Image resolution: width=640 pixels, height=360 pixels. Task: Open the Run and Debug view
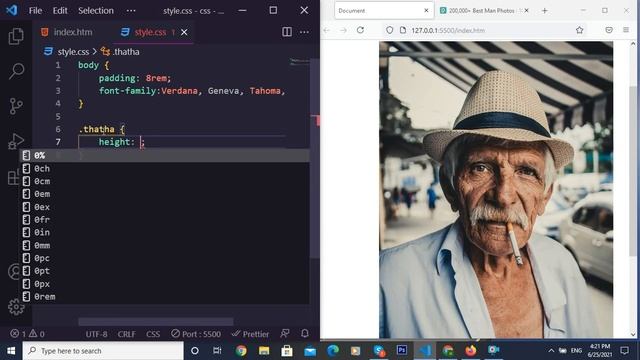[x=16, y=141]
